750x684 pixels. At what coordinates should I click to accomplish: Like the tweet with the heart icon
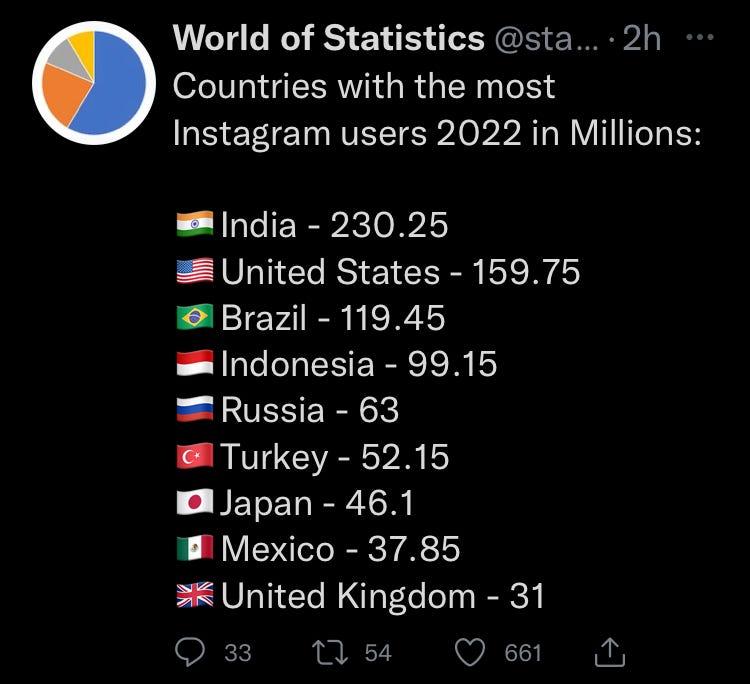pyautogui.click(x=470, y=652)
